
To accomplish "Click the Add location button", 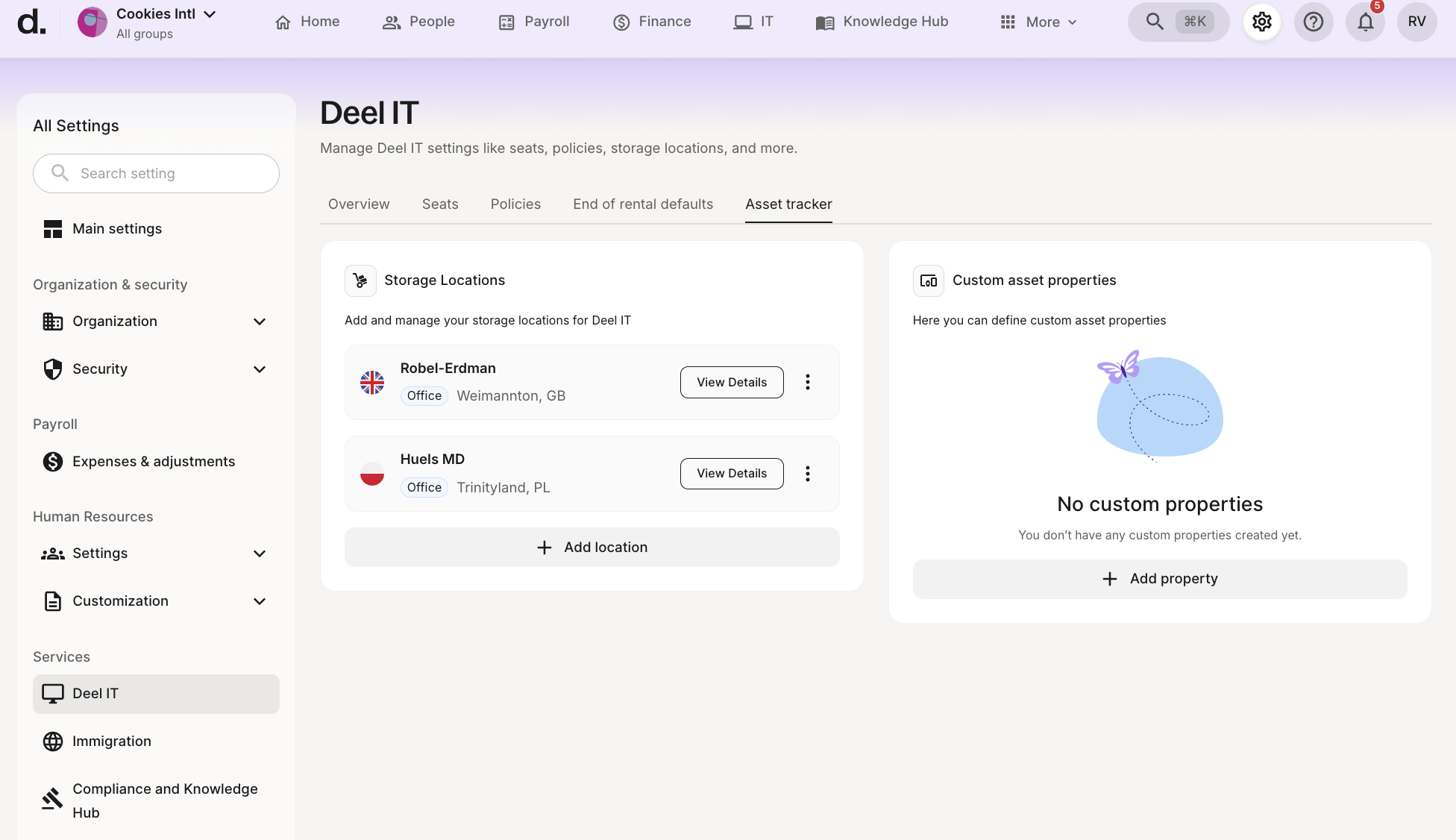I will click(591, 547).
